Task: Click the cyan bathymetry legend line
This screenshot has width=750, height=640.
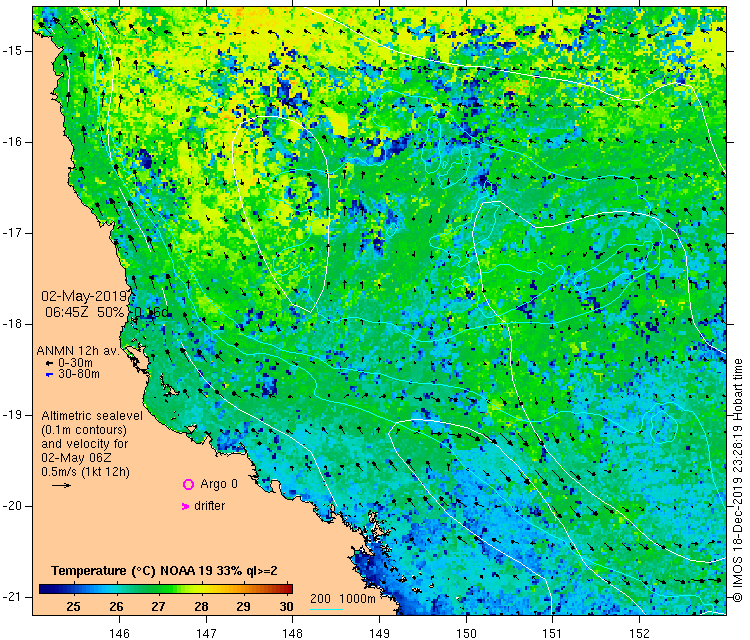Action: tap(326, 609)
